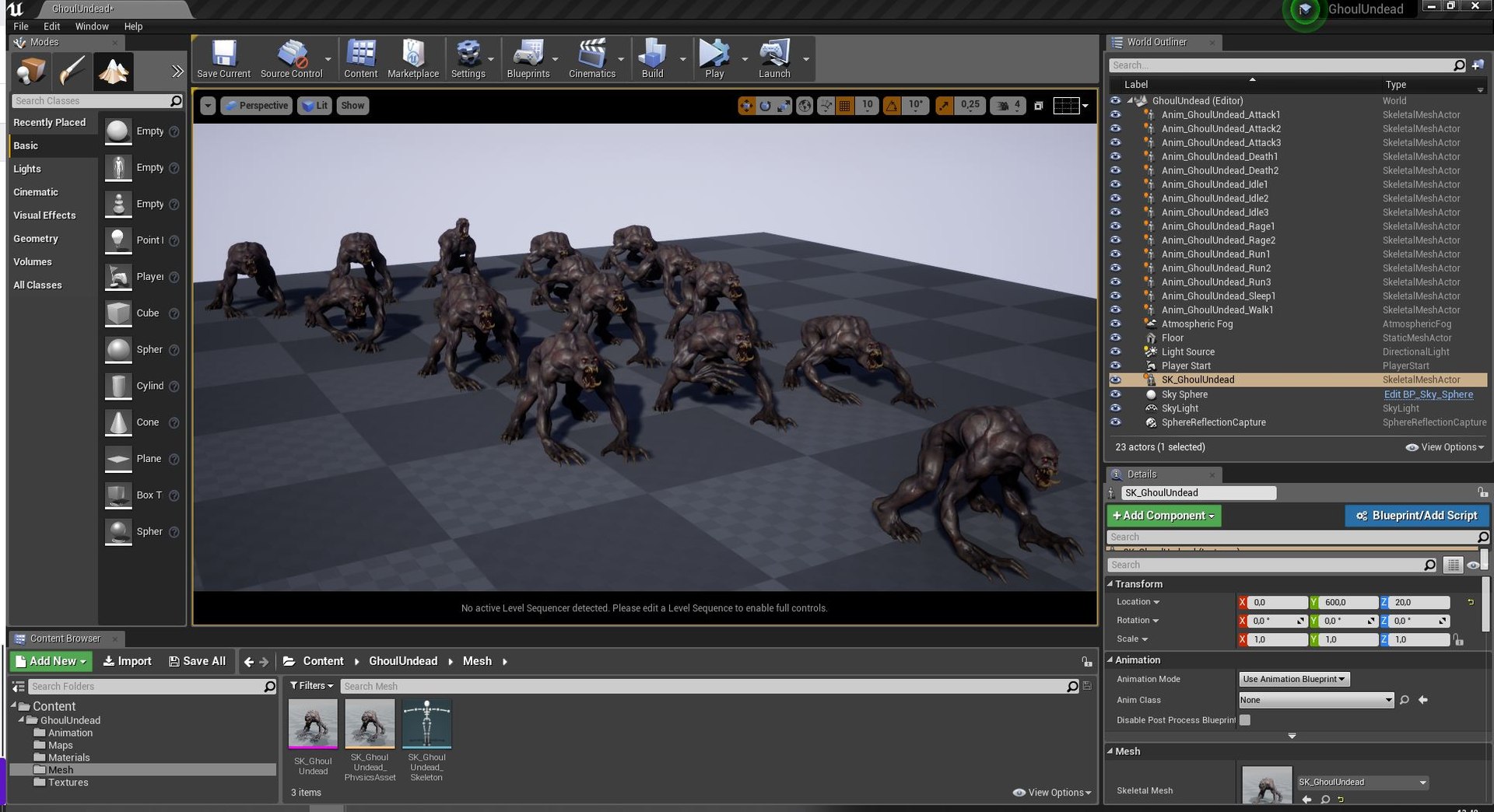The height and width of the screenshot is (812, 1494).
Task: Select the Landscape mode icon
Action: tap(114, 72)
